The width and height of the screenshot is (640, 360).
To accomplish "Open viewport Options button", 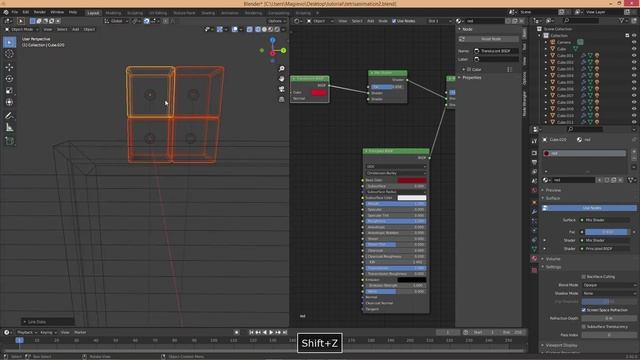I will pyautogui.click(x=277, y=21).
